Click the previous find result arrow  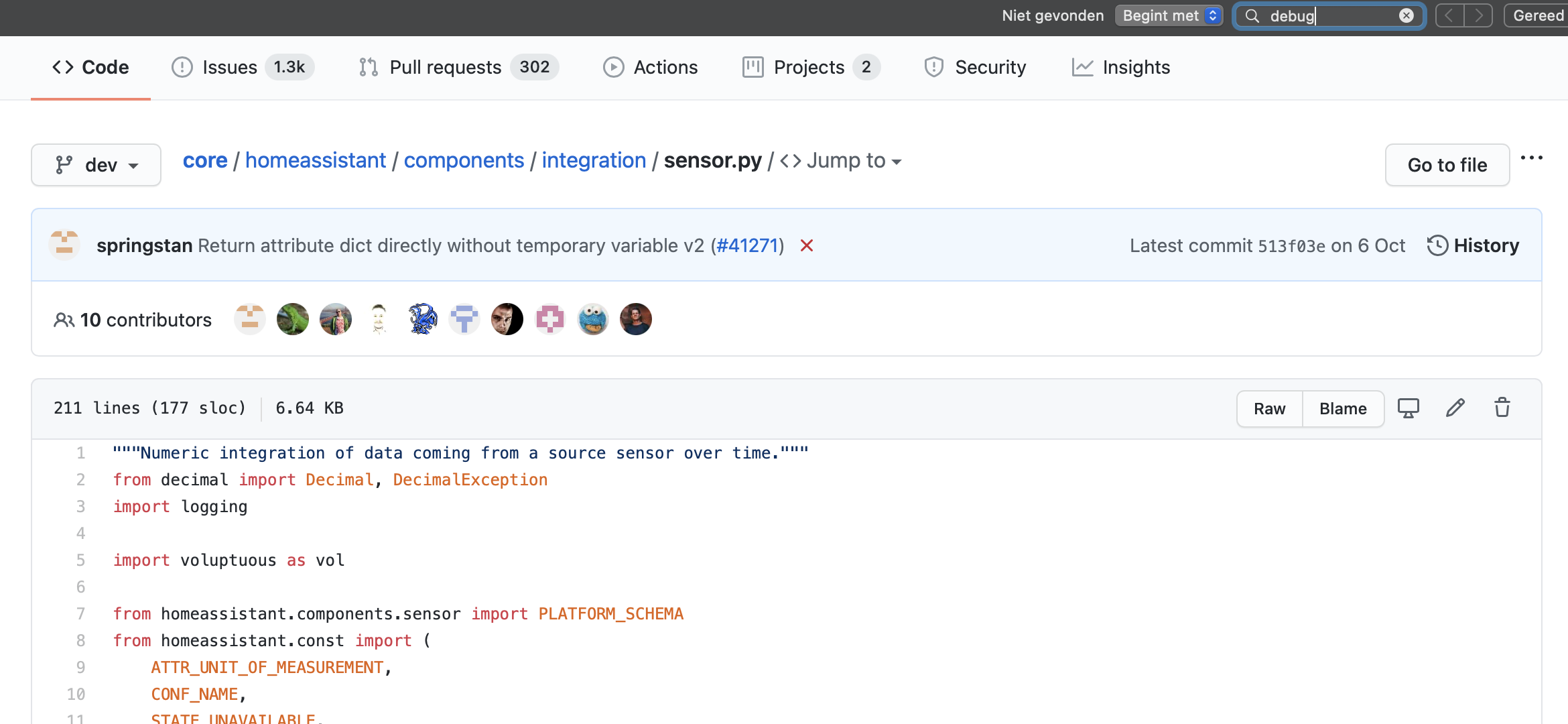click(x=1448, y=15)
